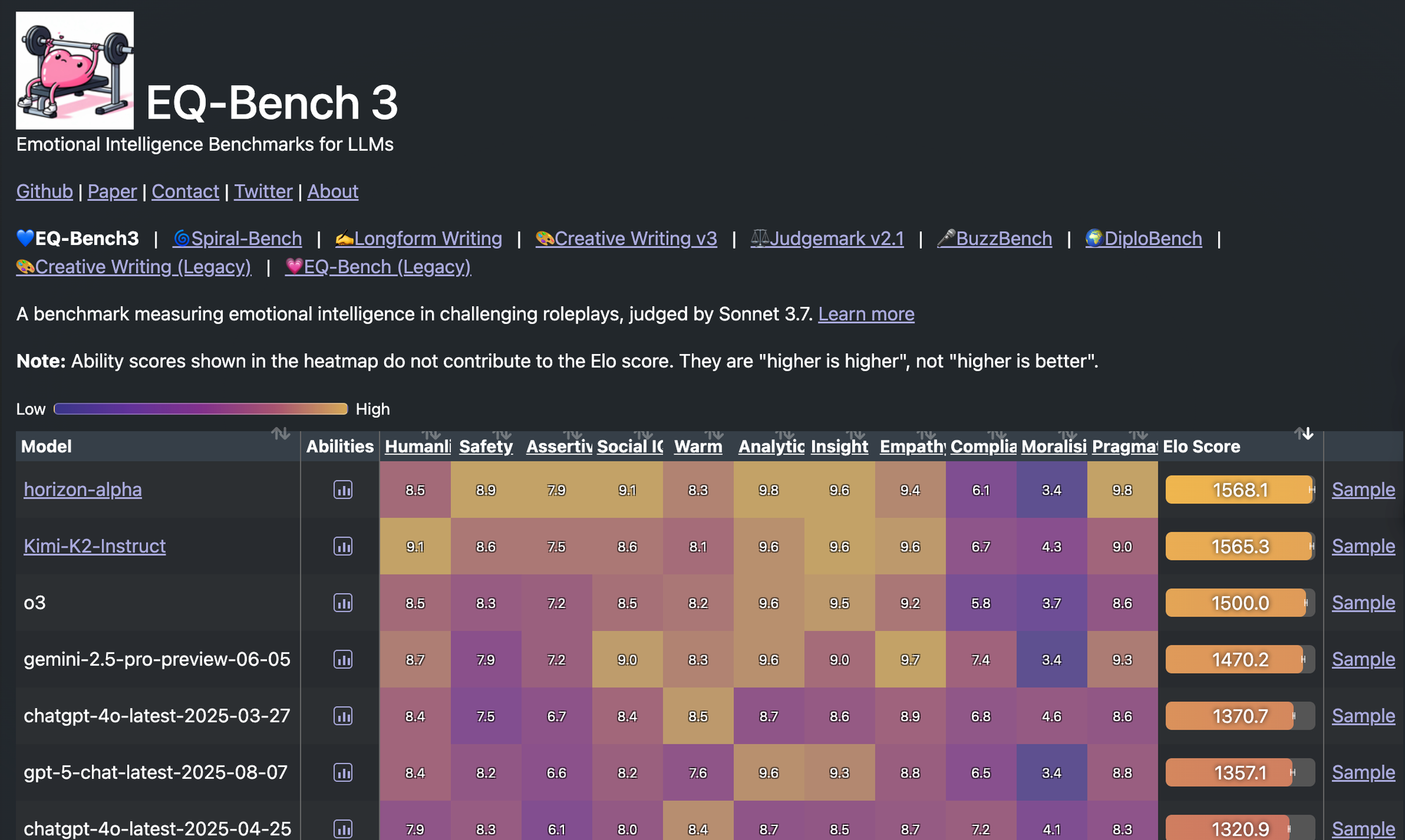Open Sample for gpt-5-chat-latest-2025-08-07 row
This screenshot has width=1405, height=840.
click(1364, 773)
